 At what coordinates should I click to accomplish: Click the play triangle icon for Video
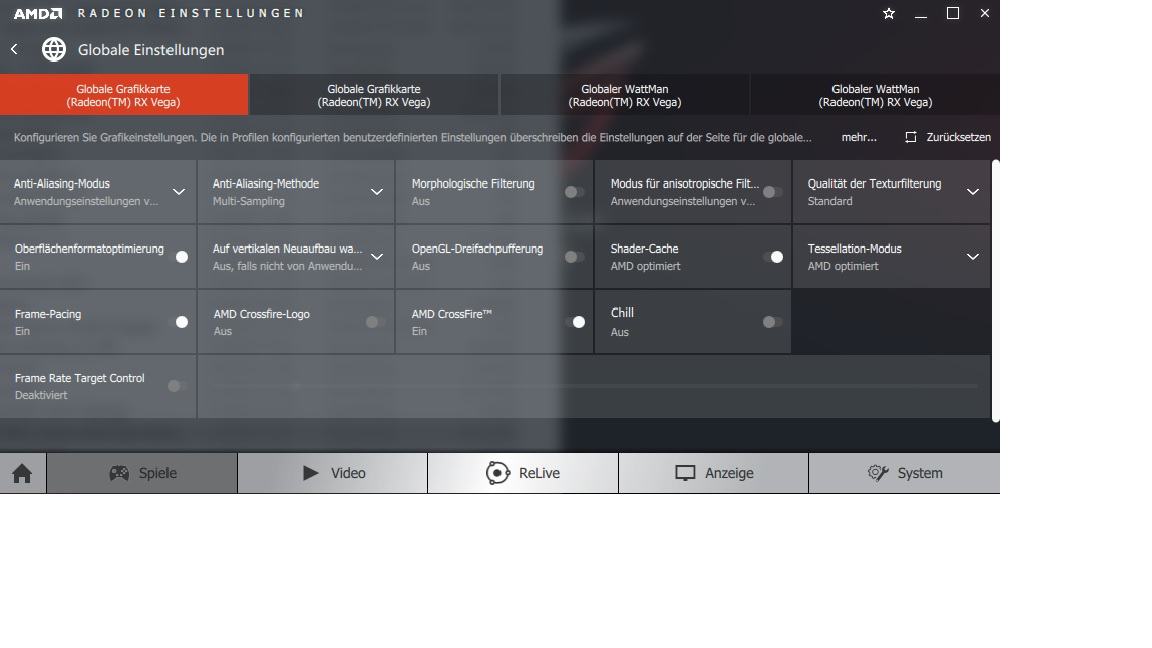[311, 472]
